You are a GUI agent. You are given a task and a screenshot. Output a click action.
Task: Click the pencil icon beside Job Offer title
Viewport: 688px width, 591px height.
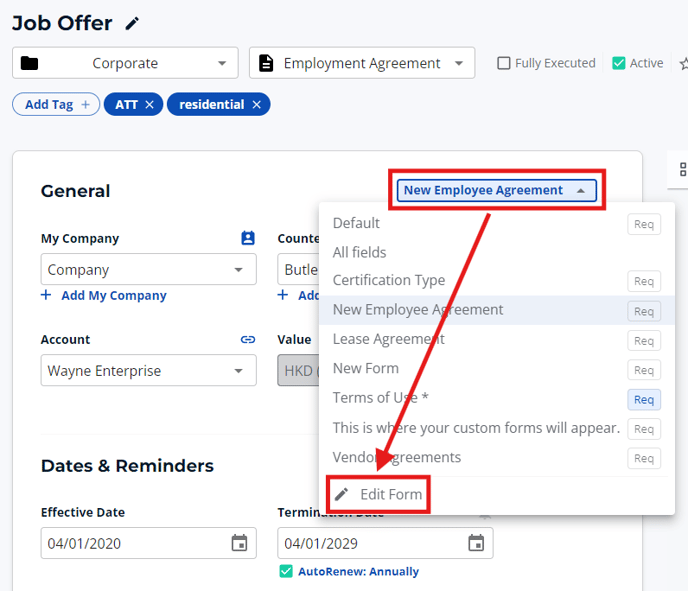point(133,24)
